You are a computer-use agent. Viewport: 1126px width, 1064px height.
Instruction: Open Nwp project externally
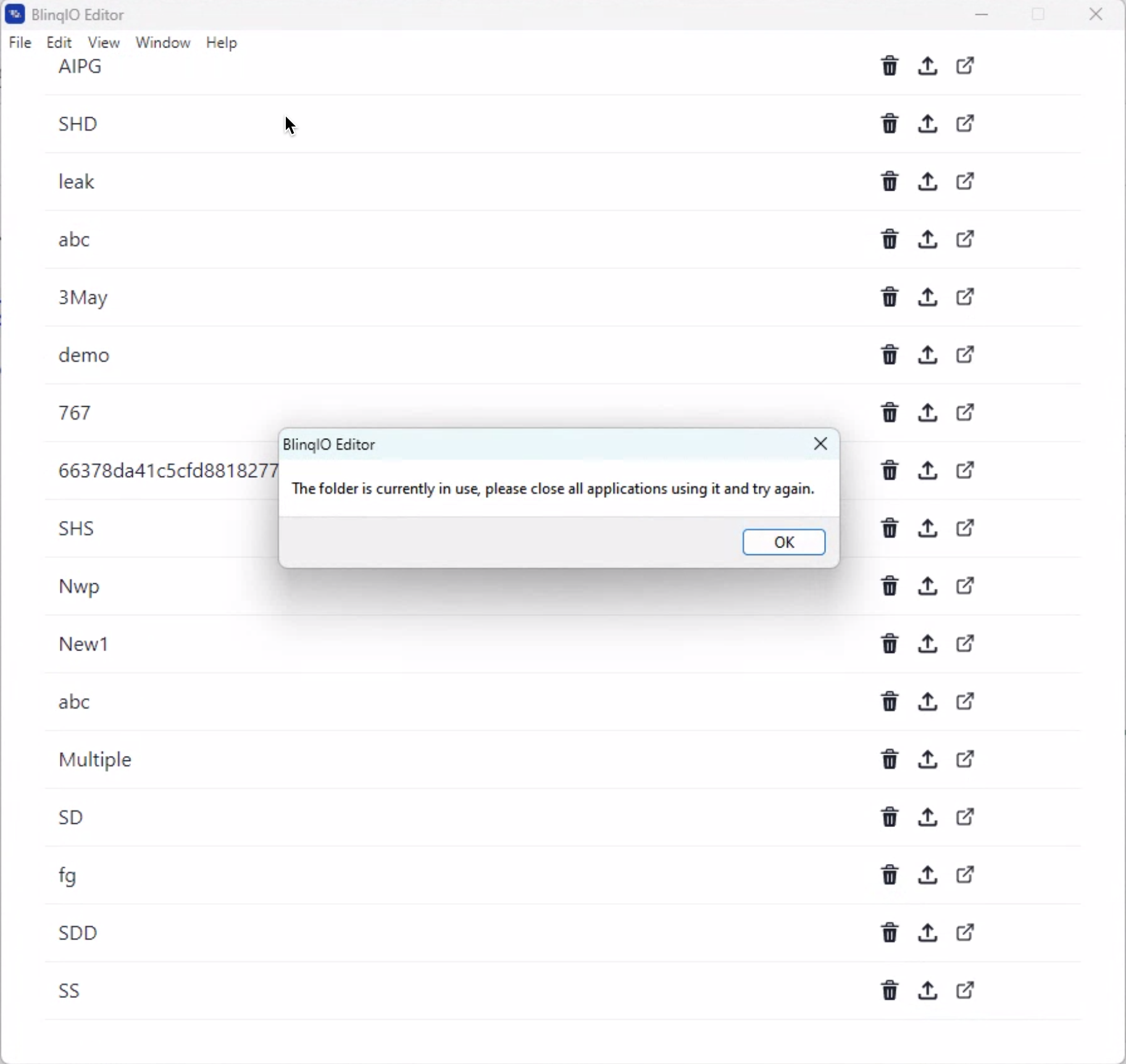pos(965,586)
